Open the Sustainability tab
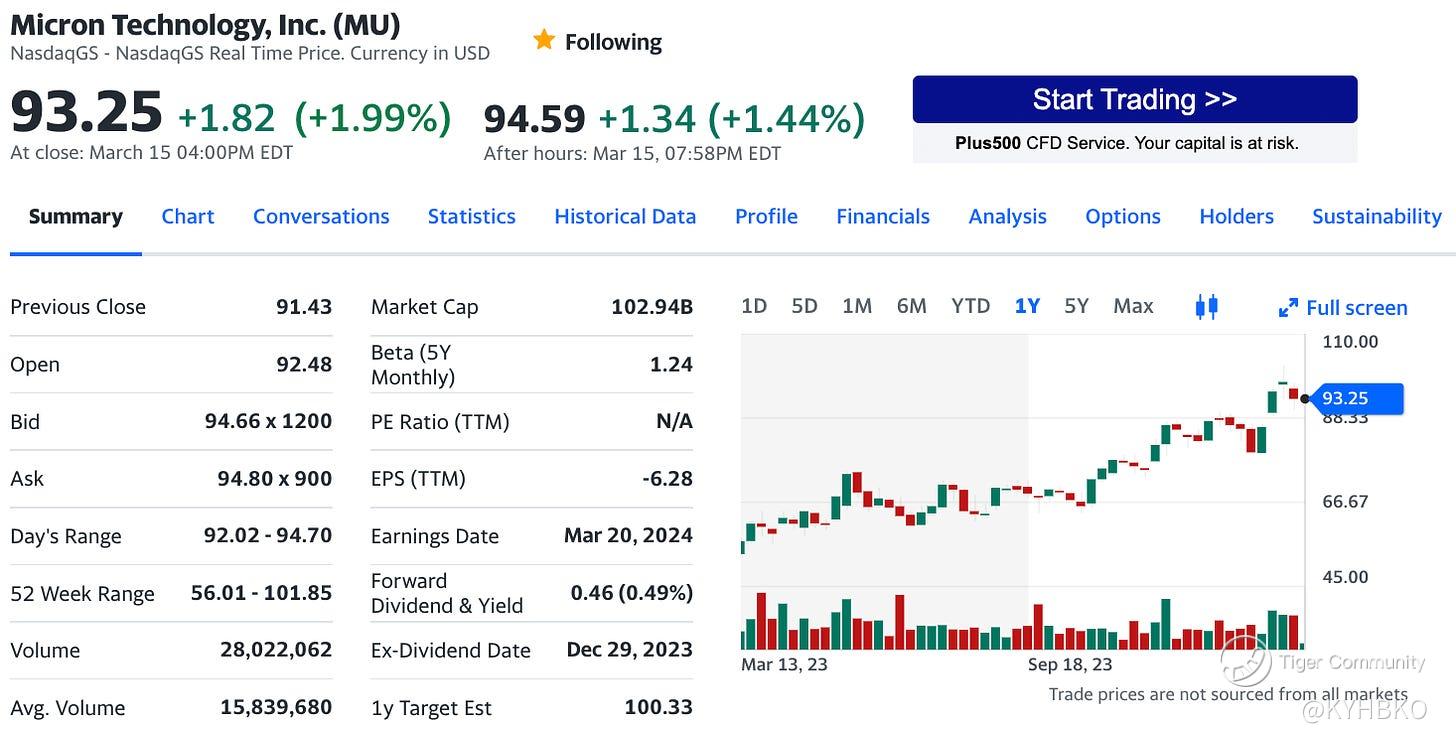This screenshot has height=743, width=1456. point(1376,216)
